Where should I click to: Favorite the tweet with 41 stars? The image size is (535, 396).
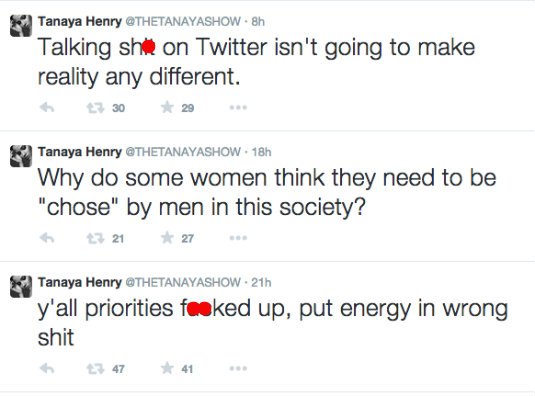[167, 368]
